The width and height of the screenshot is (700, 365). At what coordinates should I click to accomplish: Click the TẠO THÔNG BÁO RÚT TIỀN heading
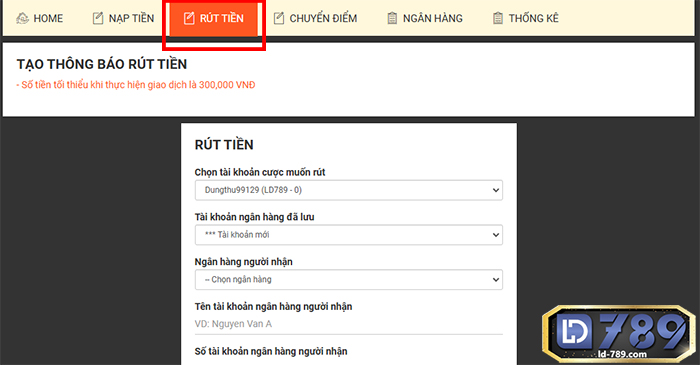(102, 64)
